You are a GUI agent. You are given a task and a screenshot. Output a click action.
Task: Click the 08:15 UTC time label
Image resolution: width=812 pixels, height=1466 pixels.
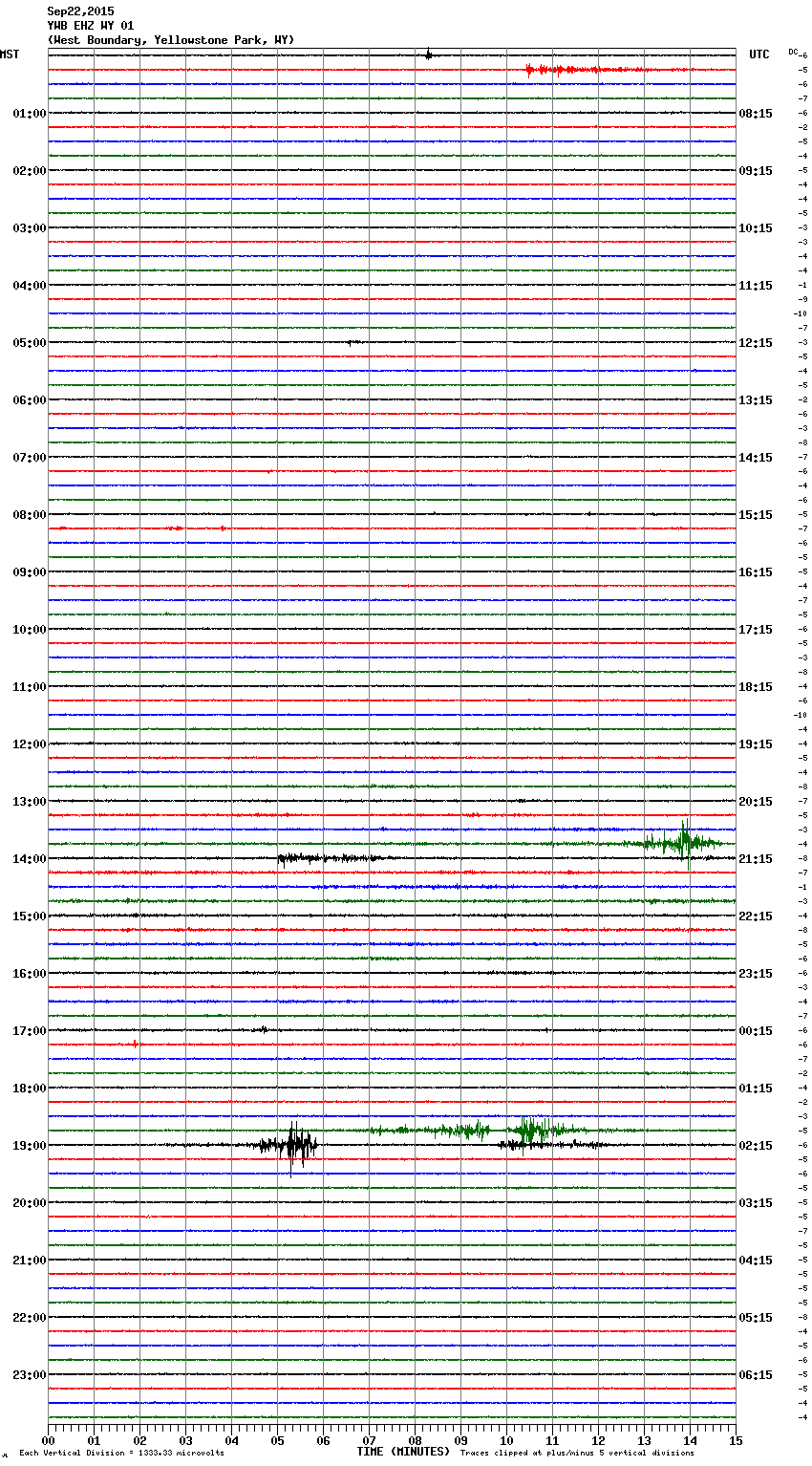756,114
